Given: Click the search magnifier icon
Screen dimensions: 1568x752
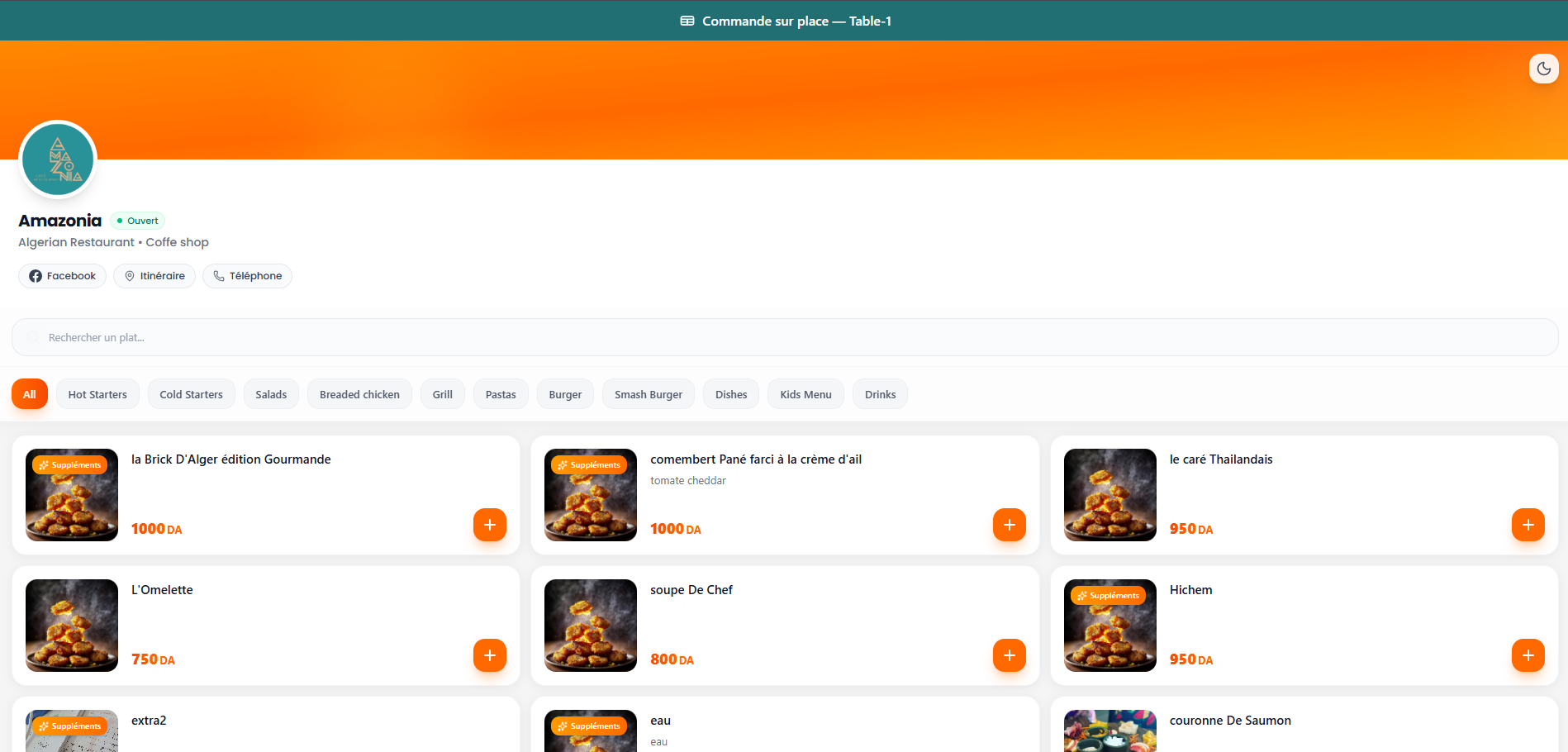Looking at the screenshot, I should (x=32, y=337).
